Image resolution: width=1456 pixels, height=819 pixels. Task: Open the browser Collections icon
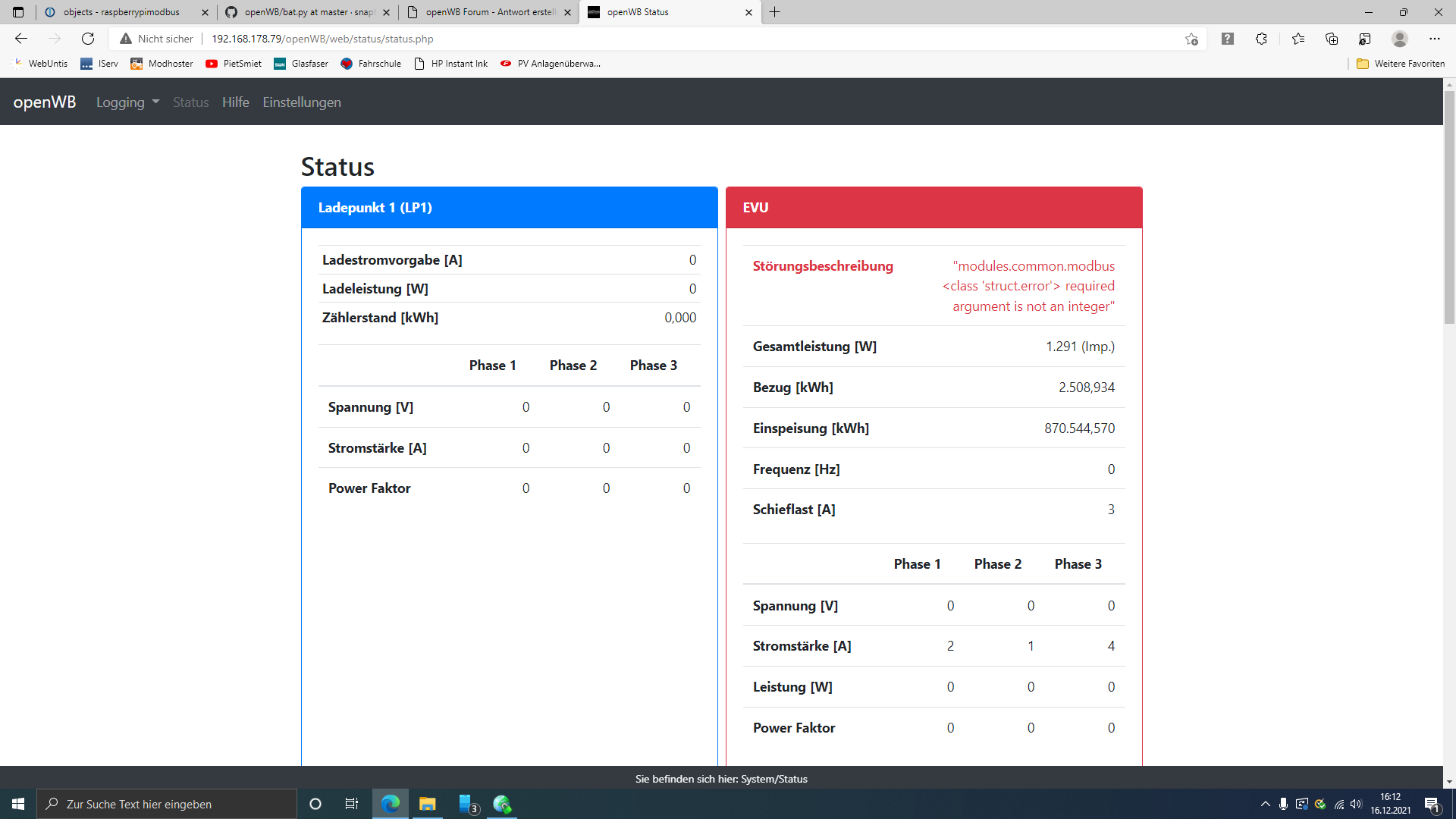click(x=1332, y=39)
